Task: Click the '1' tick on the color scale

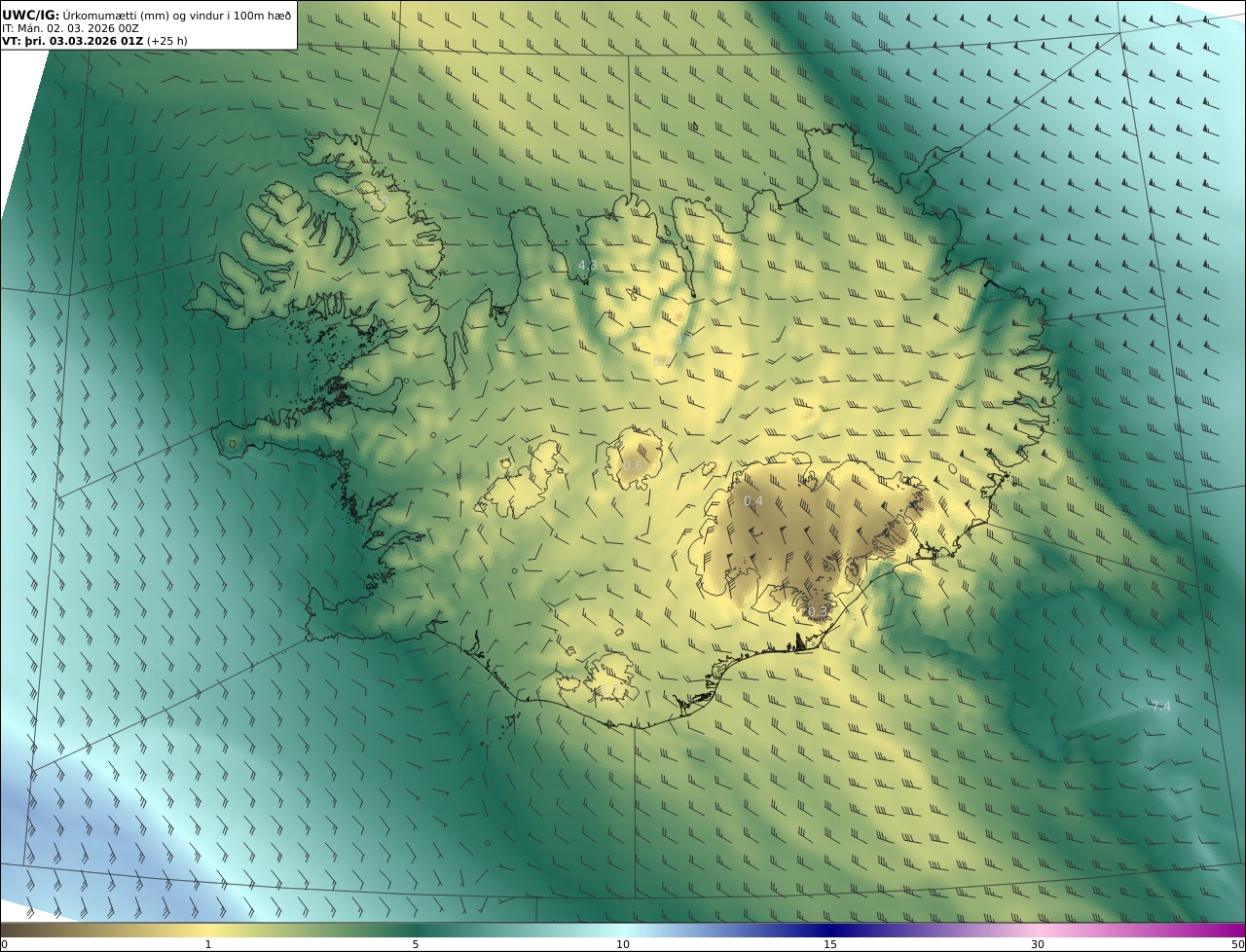Action: [x=207, y=944]
